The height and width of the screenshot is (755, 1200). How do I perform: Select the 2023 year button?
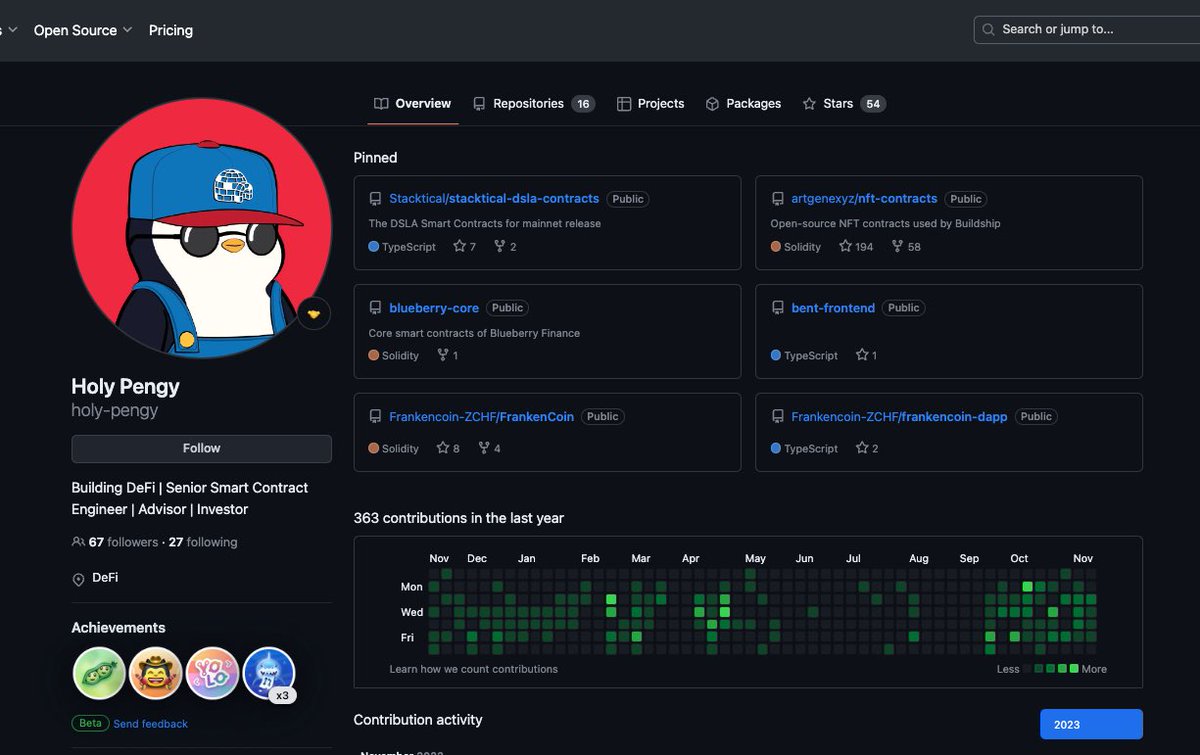1091,724
